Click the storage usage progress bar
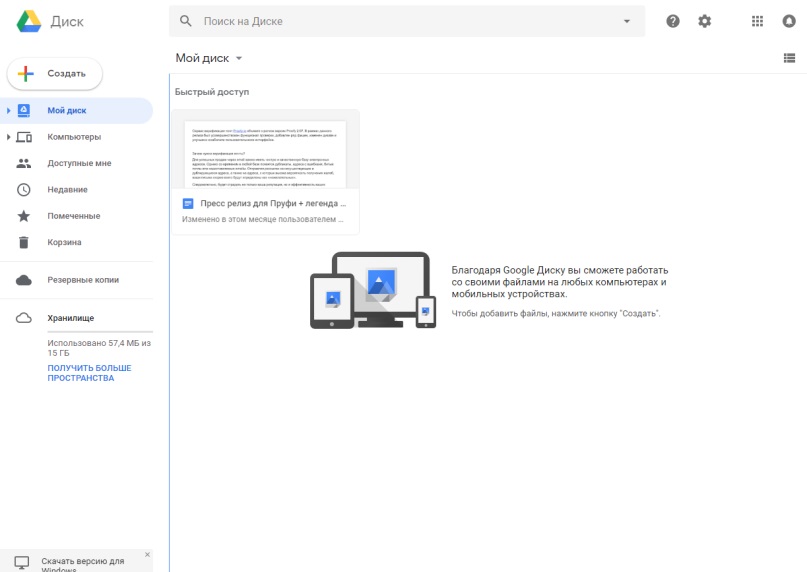 100,332
